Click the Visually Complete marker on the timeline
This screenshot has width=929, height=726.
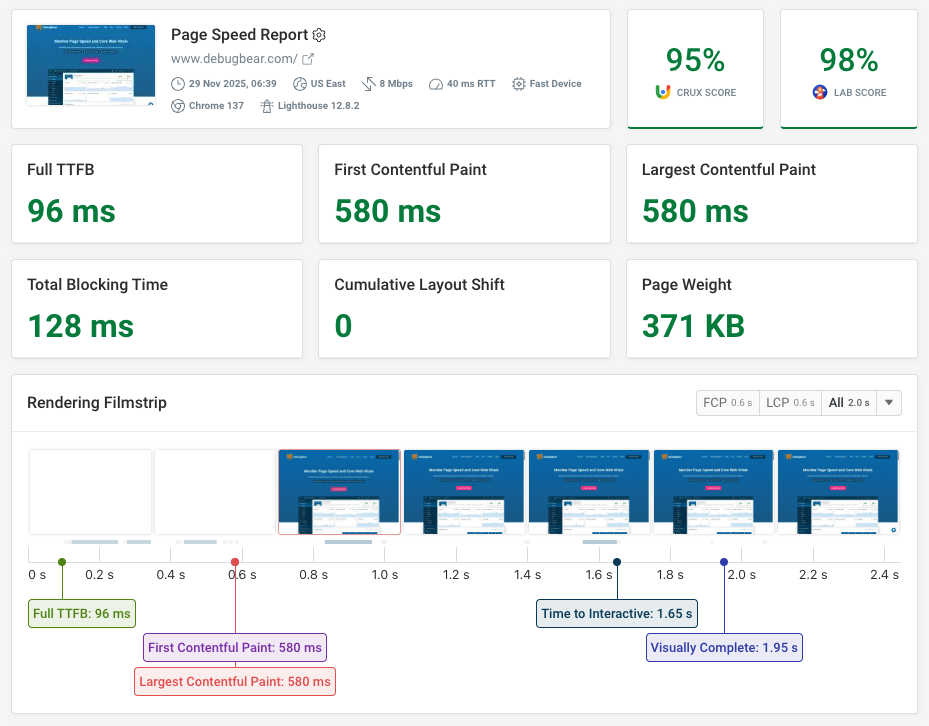[x=724, y=561]
